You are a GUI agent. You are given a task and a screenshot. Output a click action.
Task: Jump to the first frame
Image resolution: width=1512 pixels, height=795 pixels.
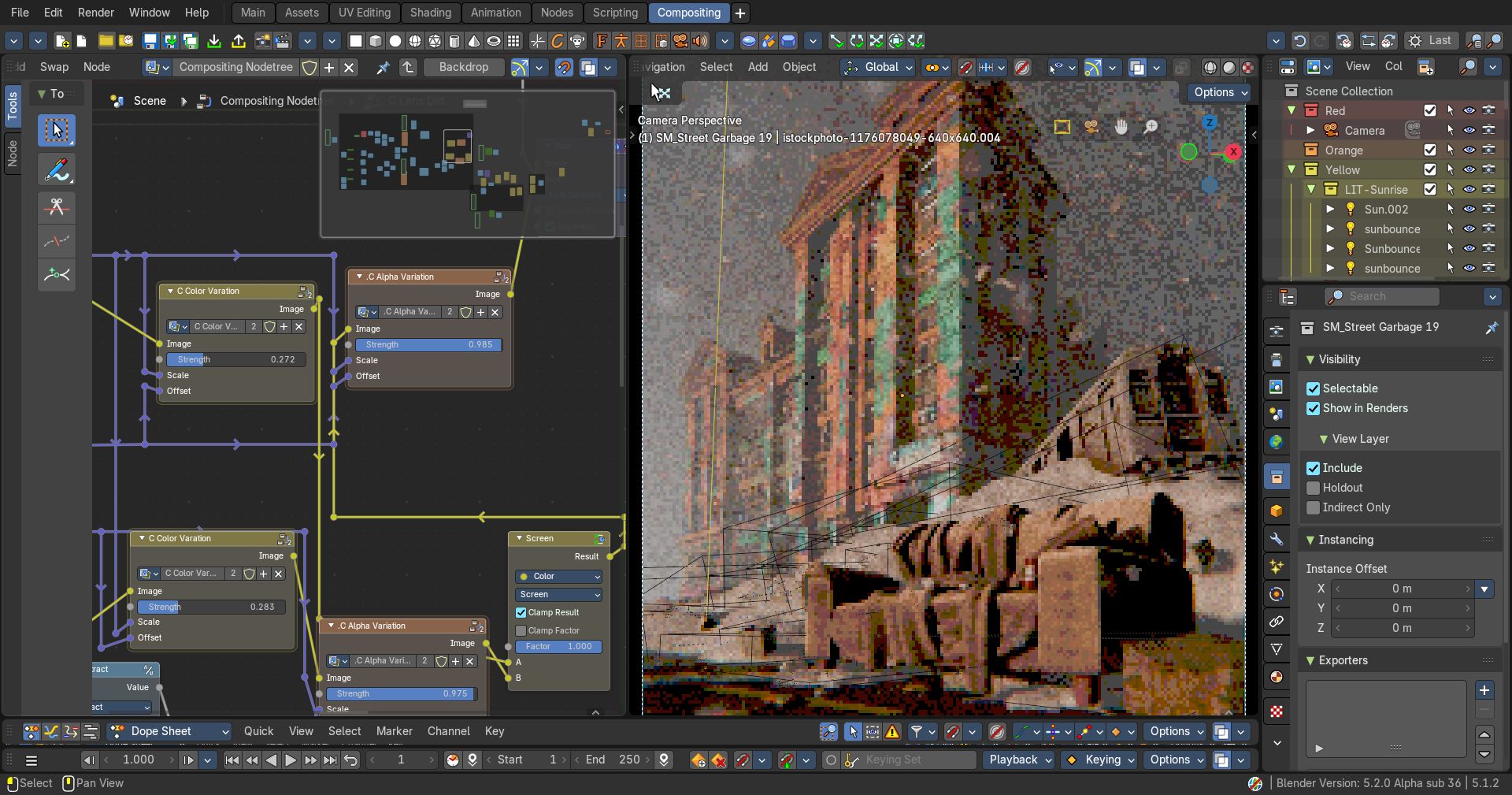(x=232, y=760)
